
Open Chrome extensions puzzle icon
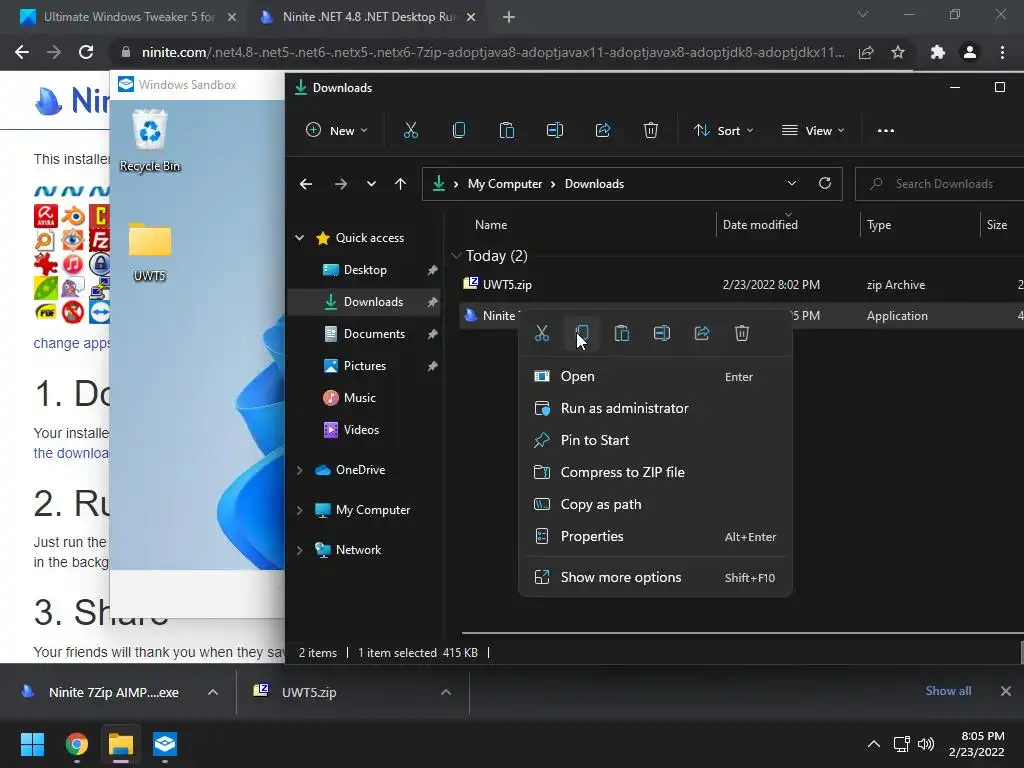(938, 52)
